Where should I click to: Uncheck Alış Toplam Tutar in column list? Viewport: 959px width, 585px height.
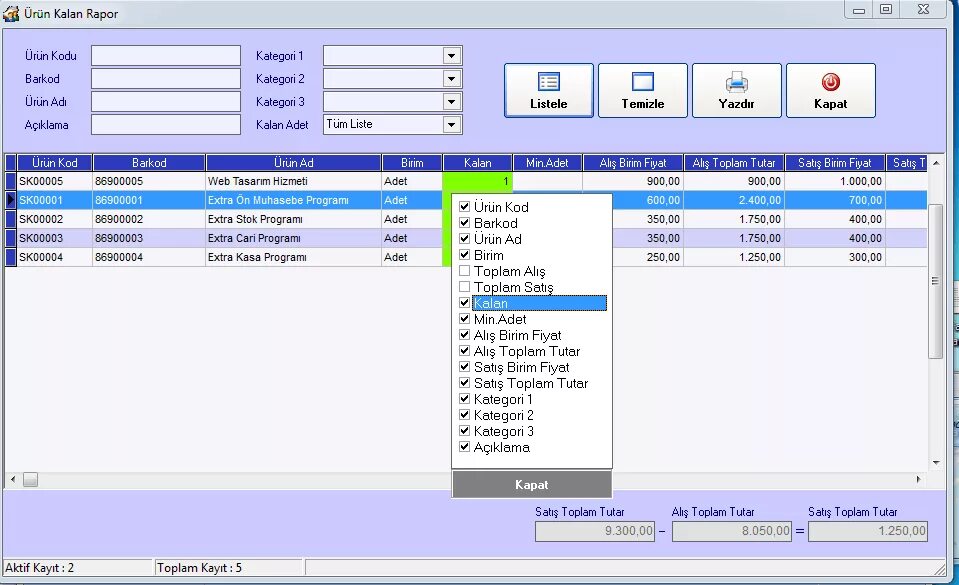pos(464,351)
